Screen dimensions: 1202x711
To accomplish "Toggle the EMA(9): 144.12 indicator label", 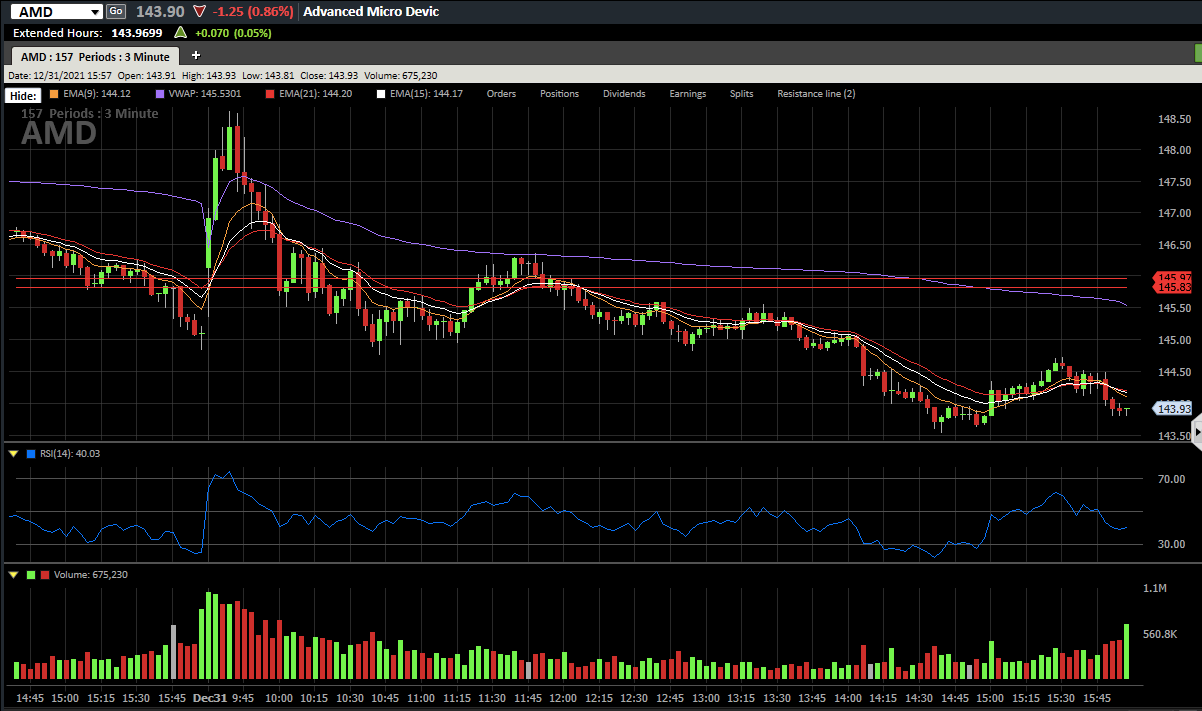I will click(x=97, y=94).
